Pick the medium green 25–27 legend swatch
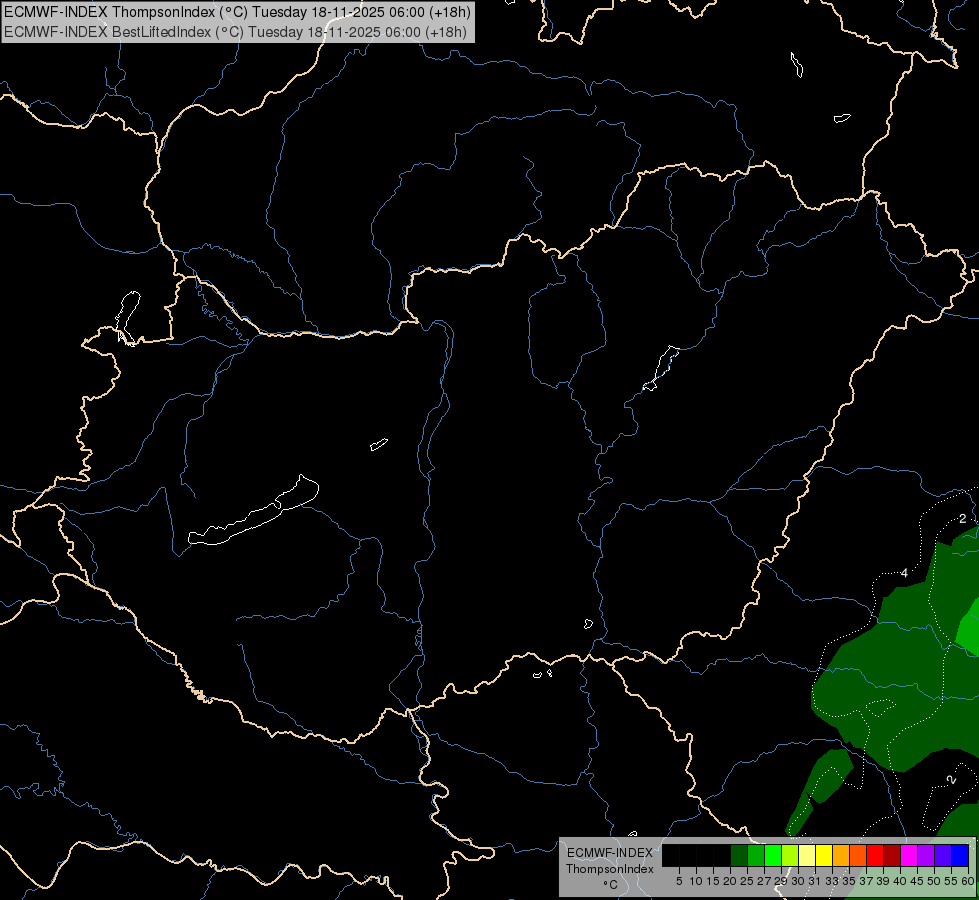The image size is (979, 900). click(756, 856)
